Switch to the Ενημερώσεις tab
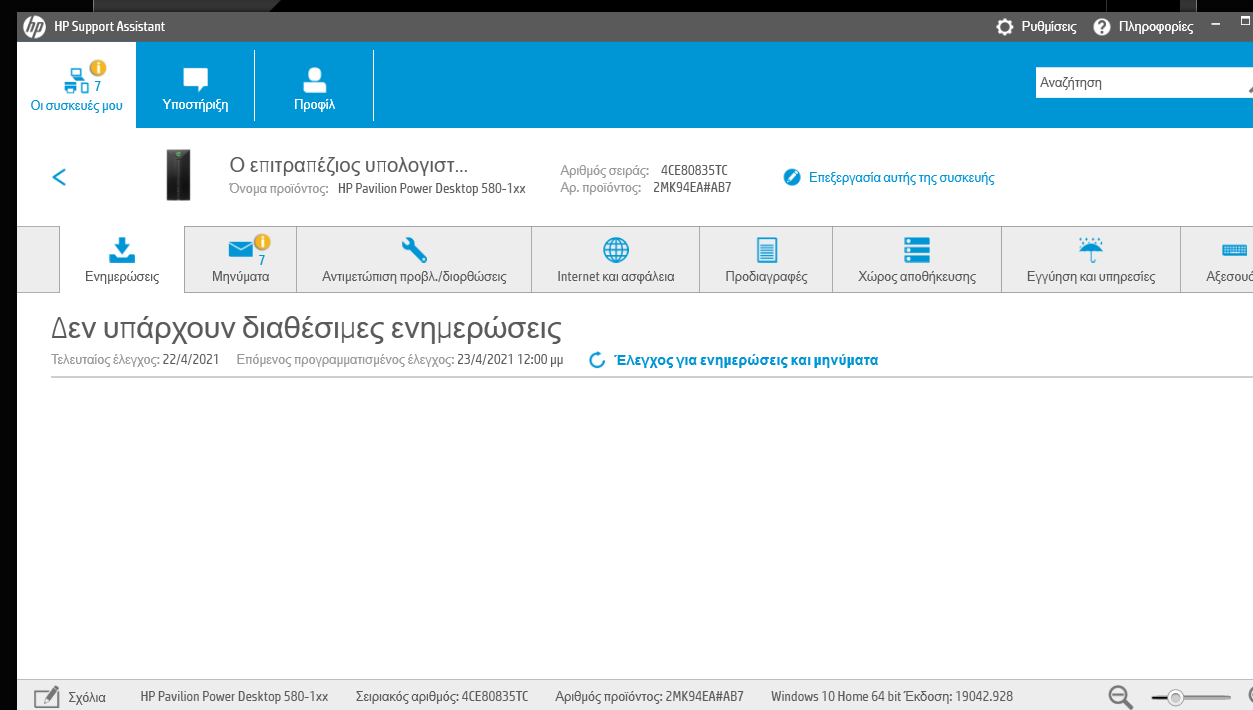This screenshot has width=1253, height=710. click(122, 260)
